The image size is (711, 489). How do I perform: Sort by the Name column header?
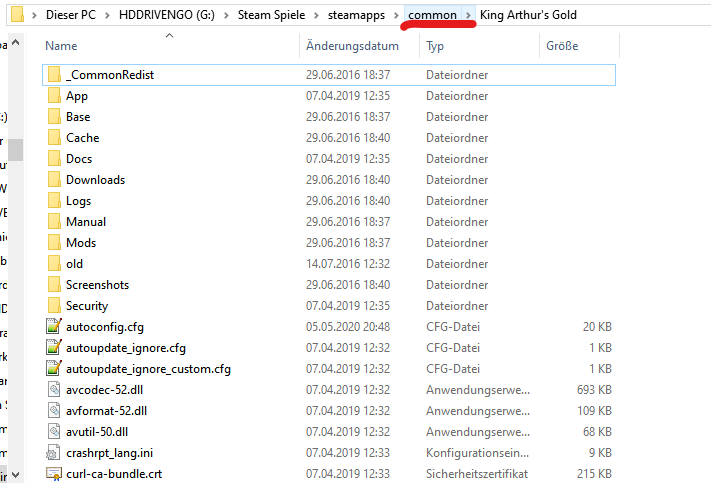(x=62, y=46)
